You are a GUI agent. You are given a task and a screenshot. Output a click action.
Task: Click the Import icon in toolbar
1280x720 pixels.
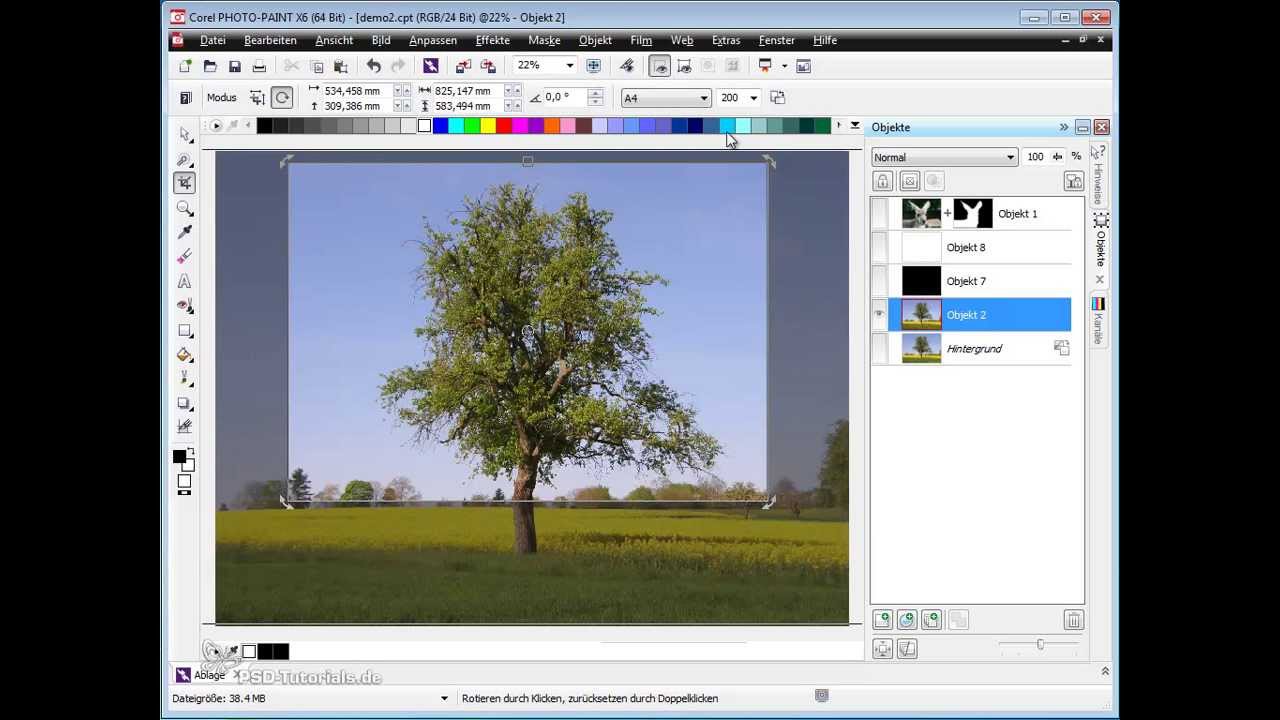click(x=464, y=66)
